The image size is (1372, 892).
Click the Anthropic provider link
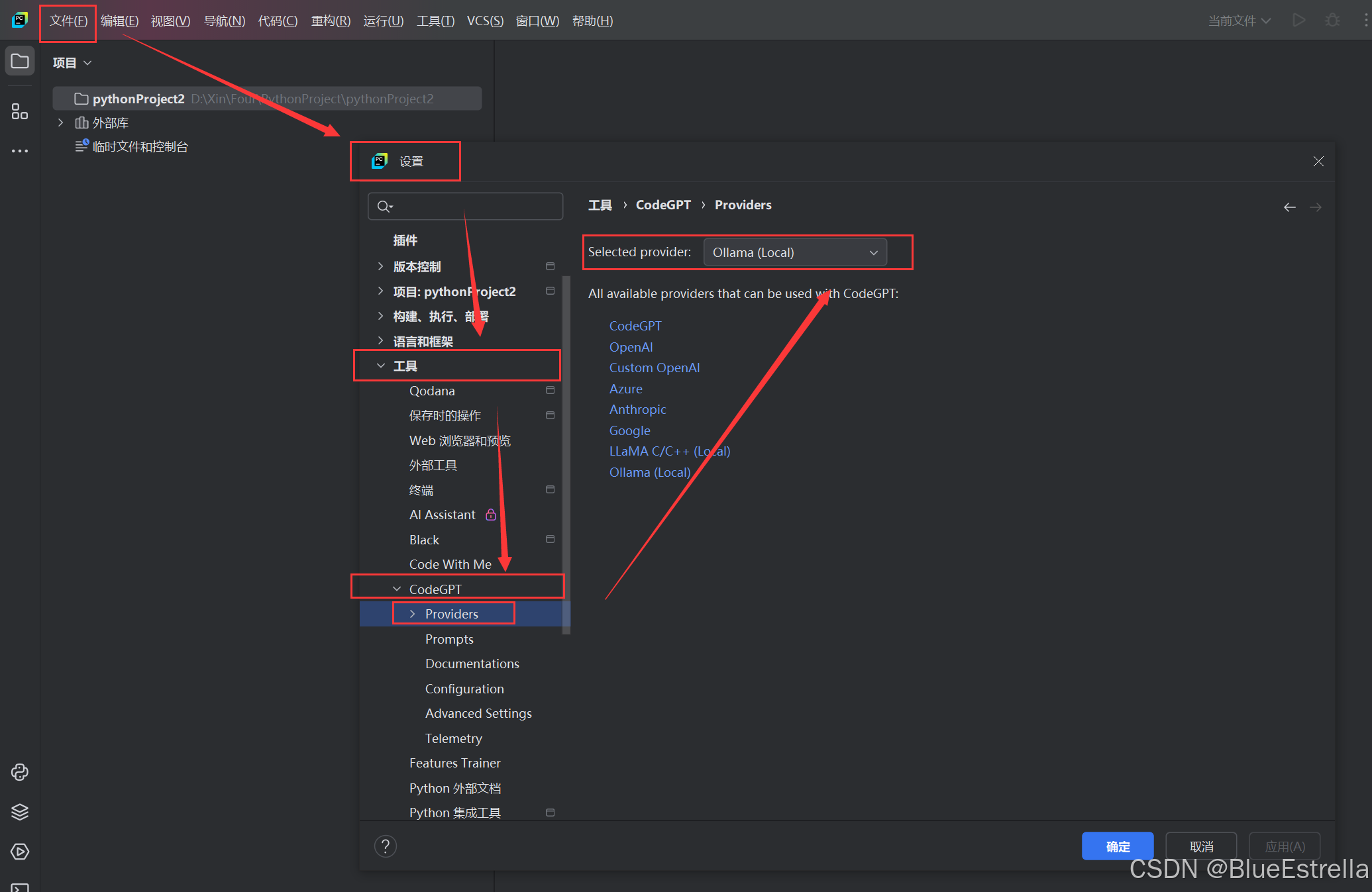click(637, 409)
